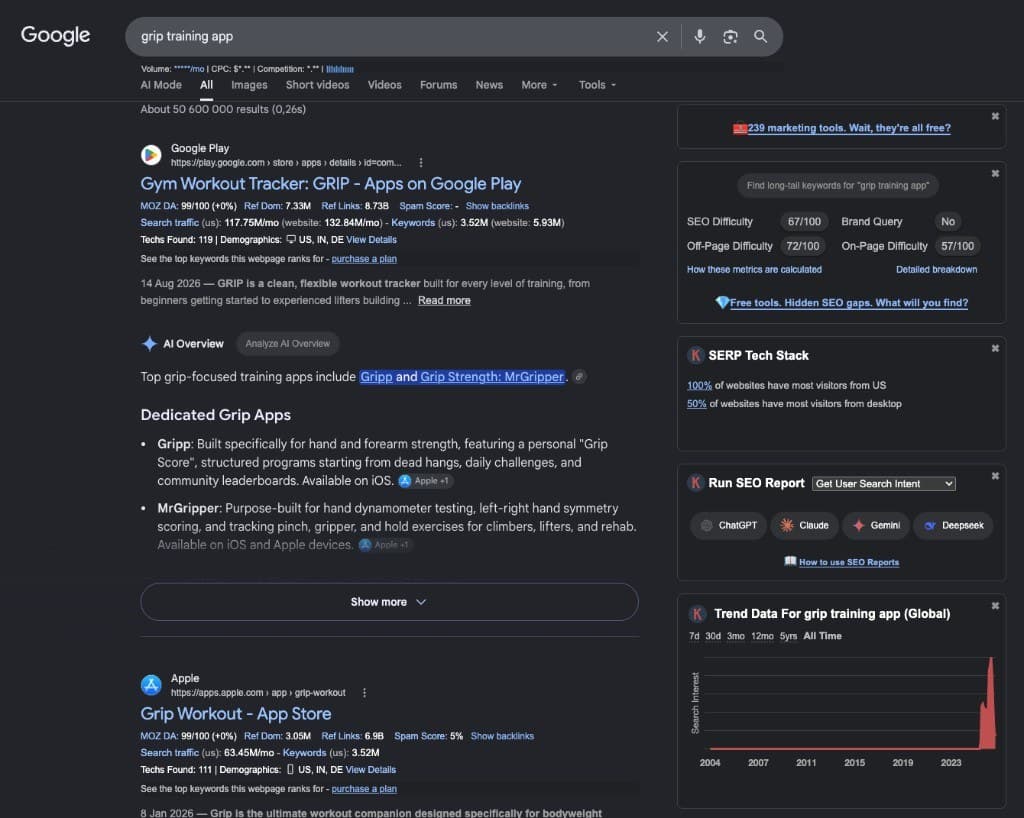
Task: Open the Get User Search Intent dropdown
Action: point(884,484)
